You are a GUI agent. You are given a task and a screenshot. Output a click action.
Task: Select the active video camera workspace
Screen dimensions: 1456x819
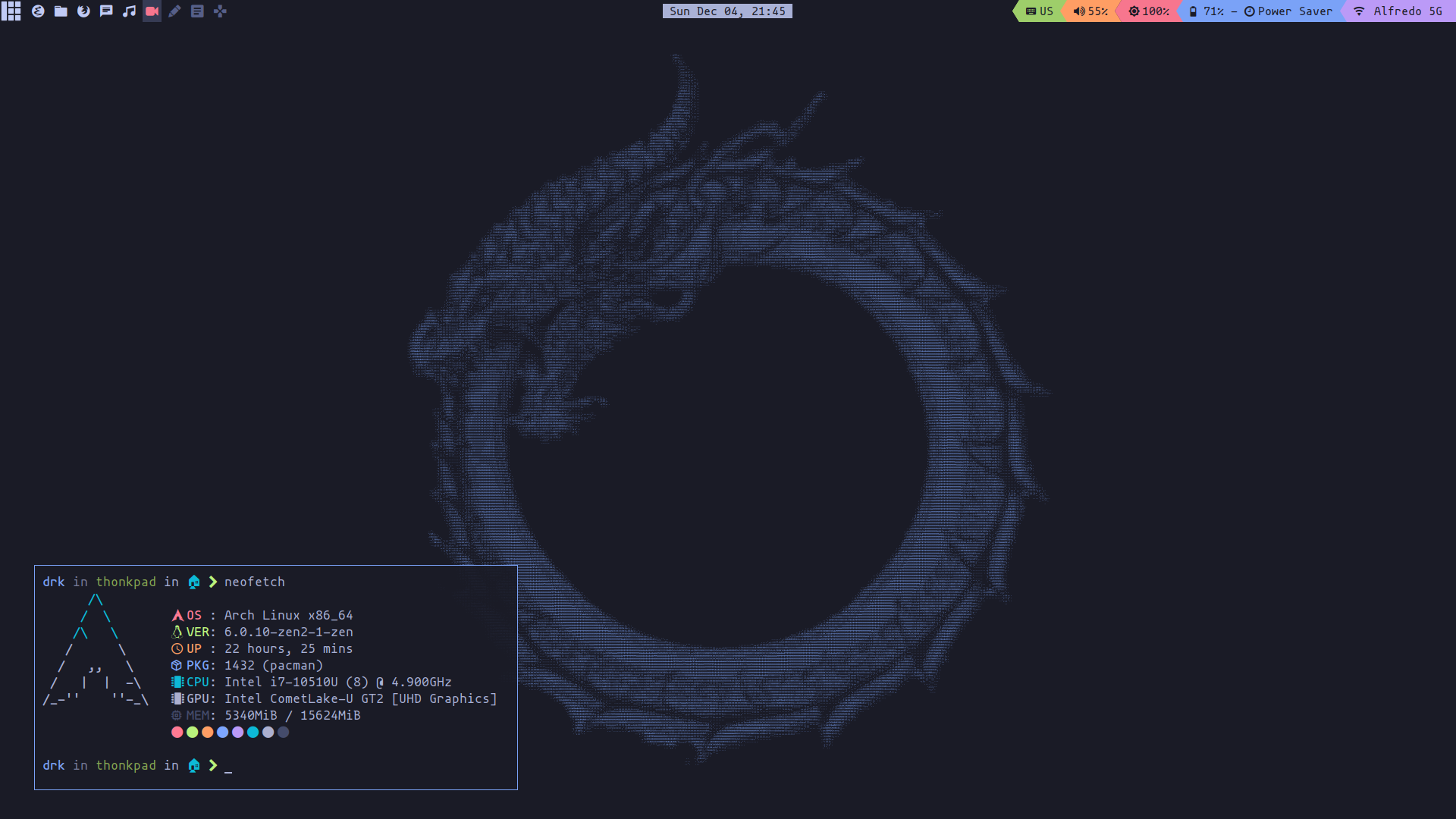(x=152, y=11)
